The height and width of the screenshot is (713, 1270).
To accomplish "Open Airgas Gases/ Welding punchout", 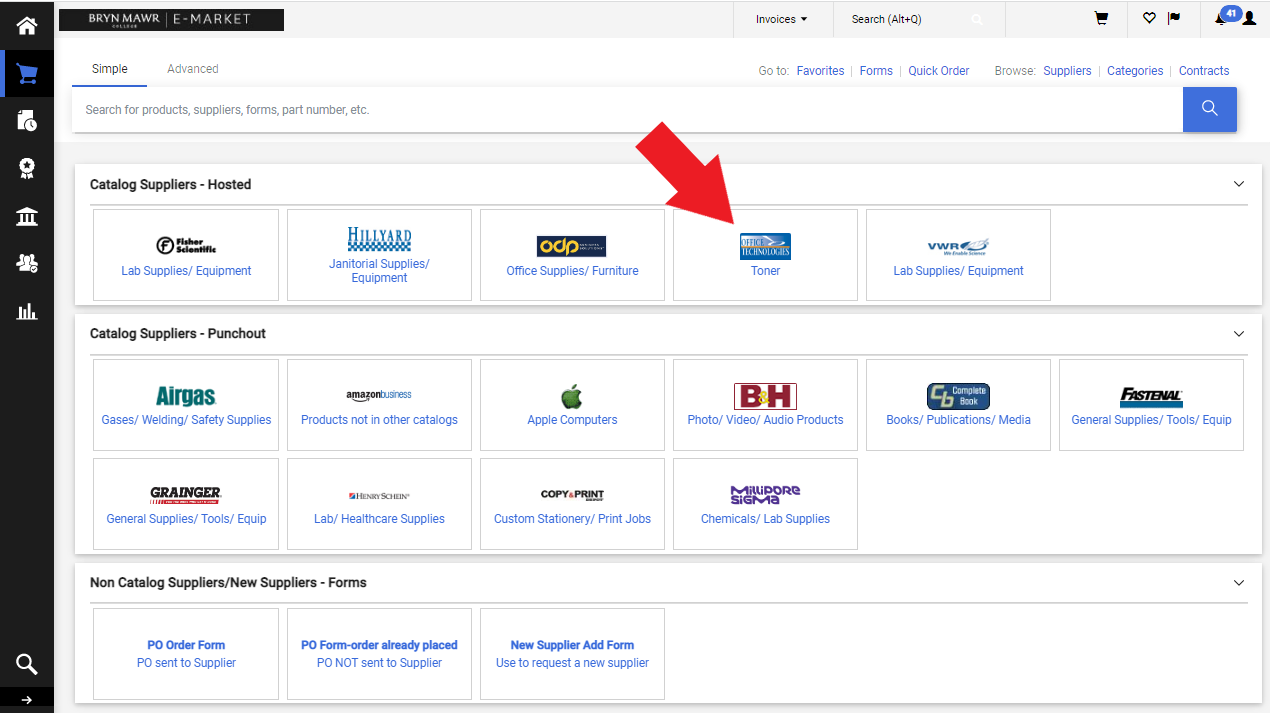I will pos(186,404).
